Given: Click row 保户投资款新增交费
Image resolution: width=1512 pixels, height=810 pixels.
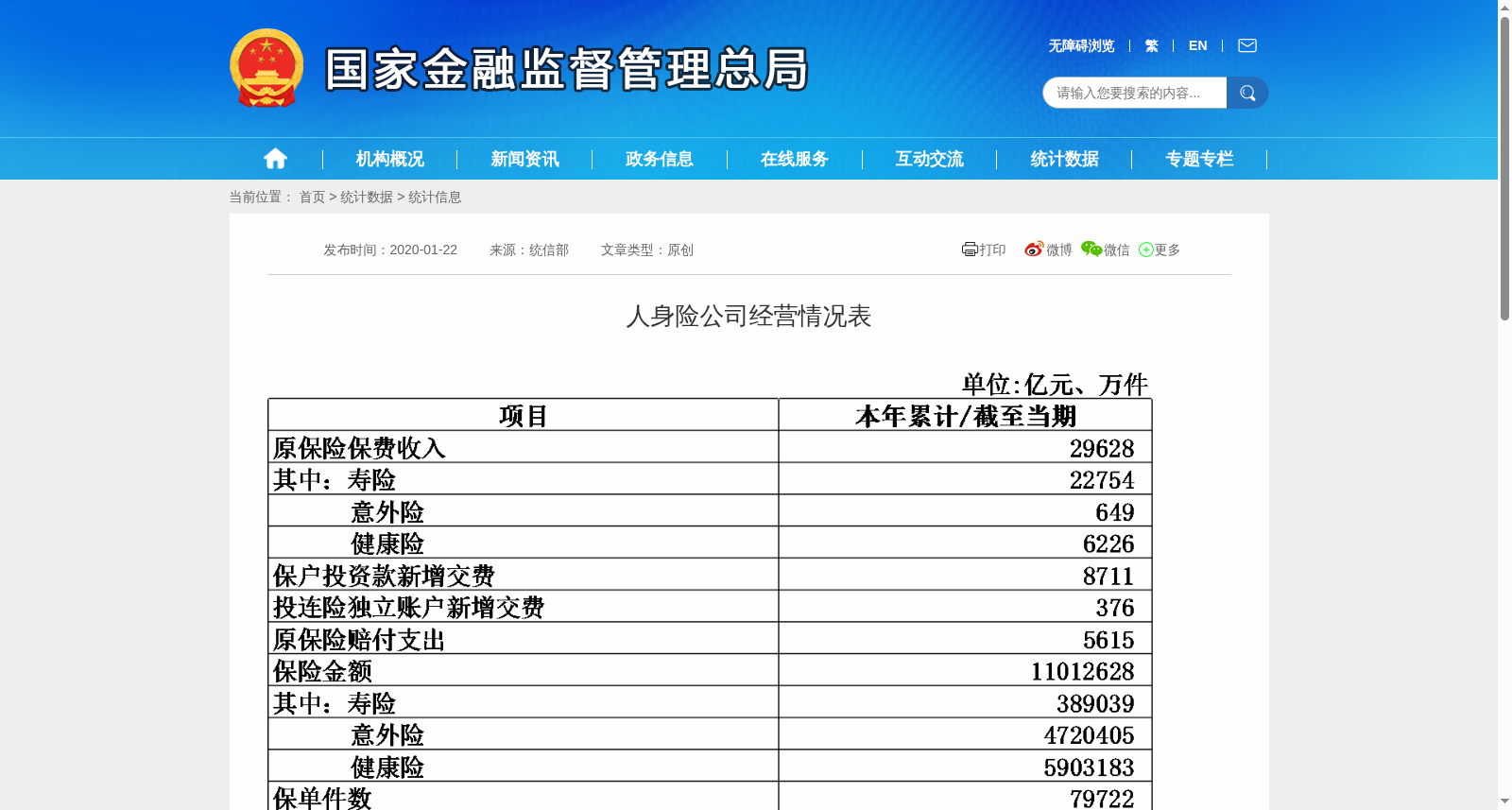Looking at the screenshot, I should click(x=384, y=576).
